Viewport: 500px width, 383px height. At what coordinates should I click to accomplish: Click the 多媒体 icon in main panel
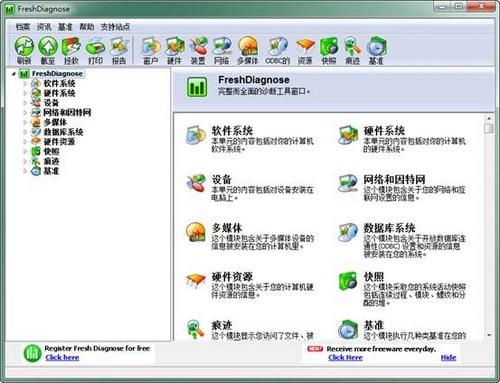pyautogui.click(x=196, y=232)
